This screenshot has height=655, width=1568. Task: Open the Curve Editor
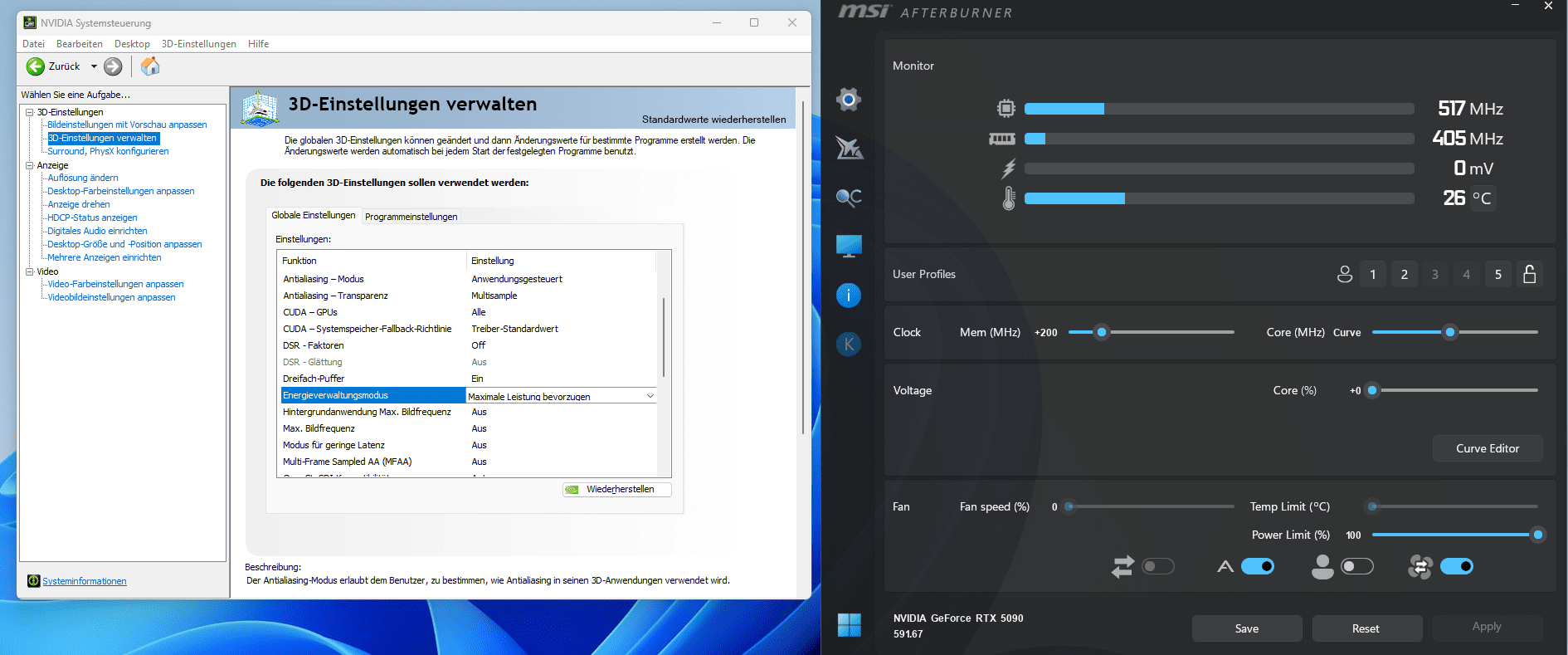(1488, 448)
